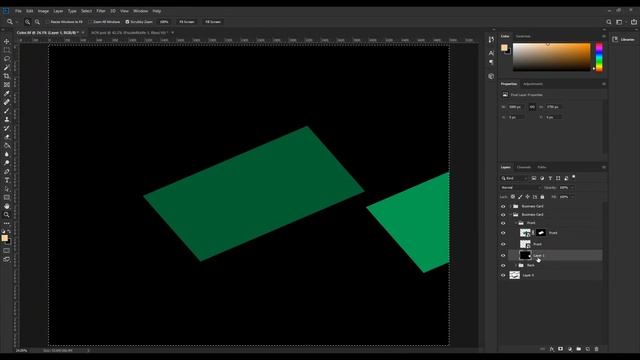The height and width of the screenshot is (360, 640).
Task: Open the Opacity value dropdown
Action: coord(571,188)
